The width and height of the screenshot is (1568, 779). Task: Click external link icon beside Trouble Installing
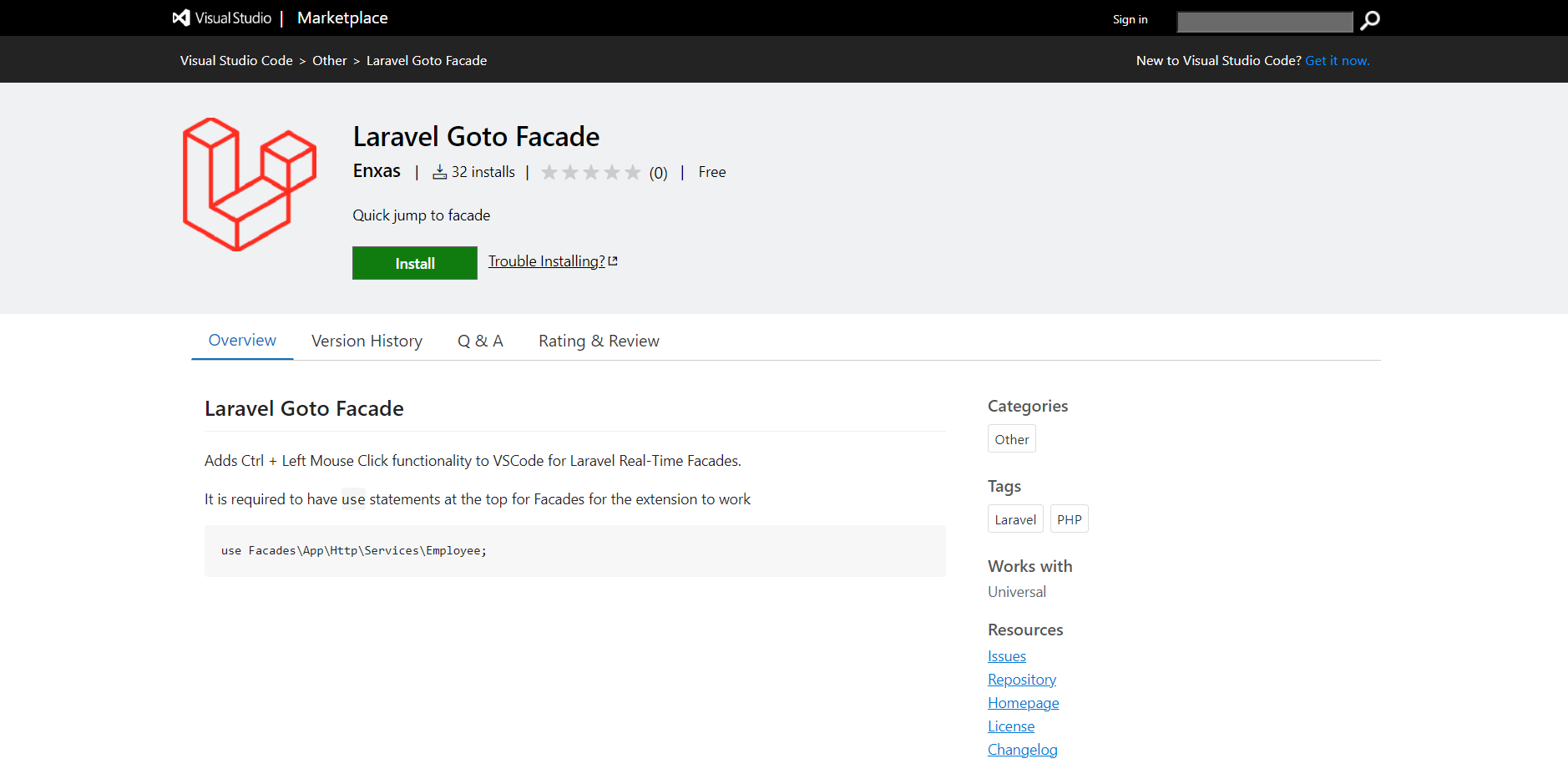[613, 261]
